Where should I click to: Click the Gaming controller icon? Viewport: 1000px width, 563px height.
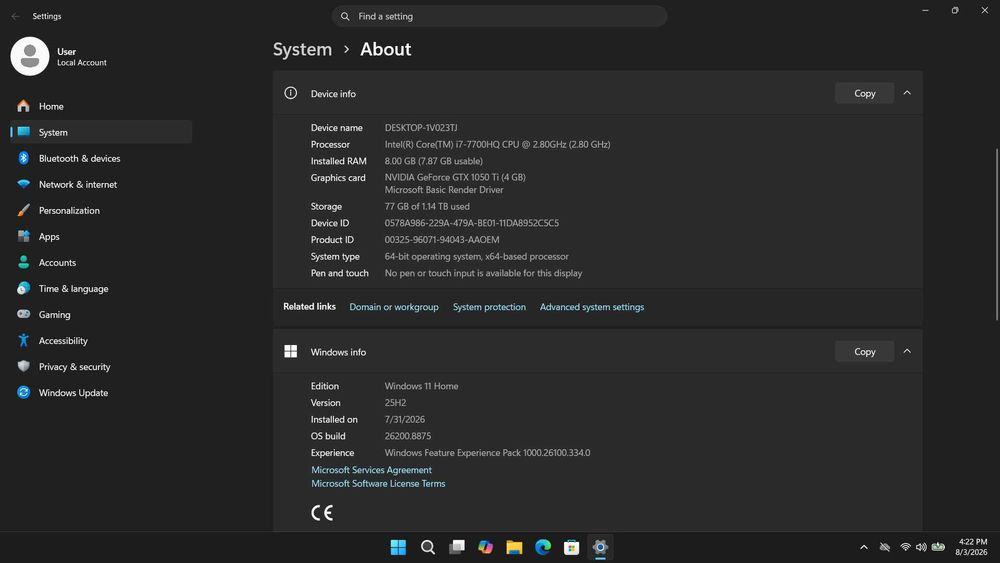pos(24,314)
